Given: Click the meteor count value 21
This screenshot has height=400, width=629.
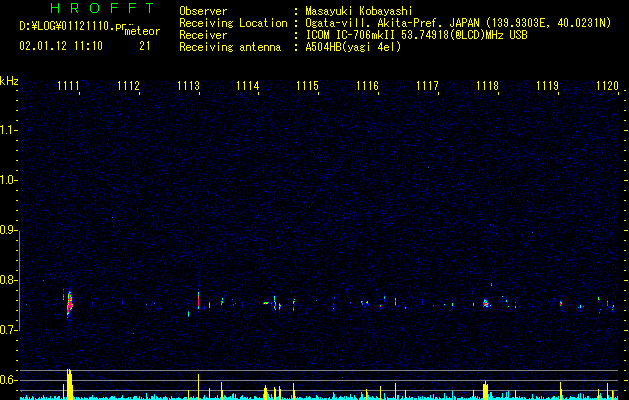Looking at the screenshot, I should pyautogui.click(x=145, y=46).
